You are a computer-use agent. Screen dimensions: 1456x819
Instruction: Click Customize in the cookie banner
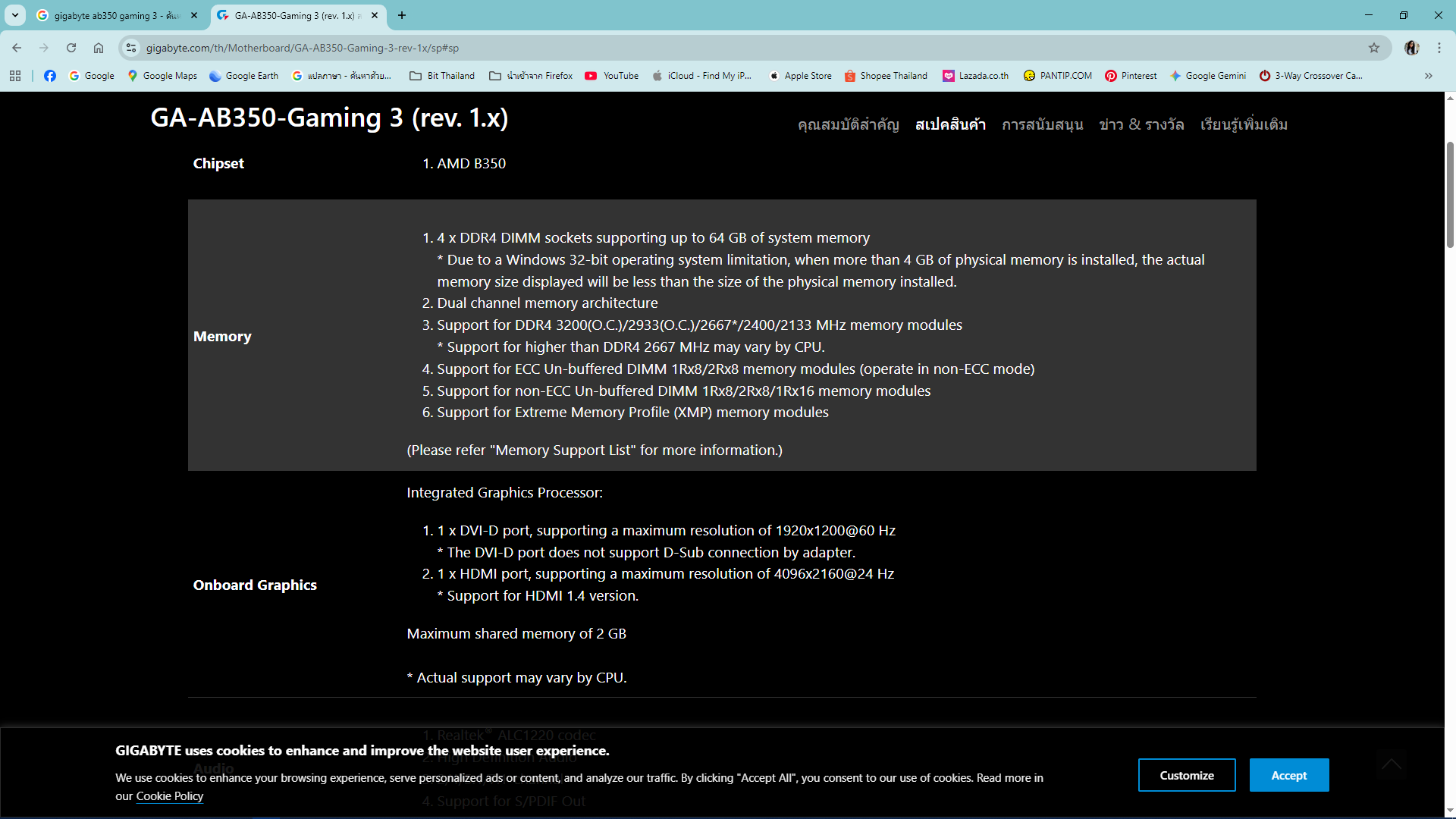[x=1187, y=775]
